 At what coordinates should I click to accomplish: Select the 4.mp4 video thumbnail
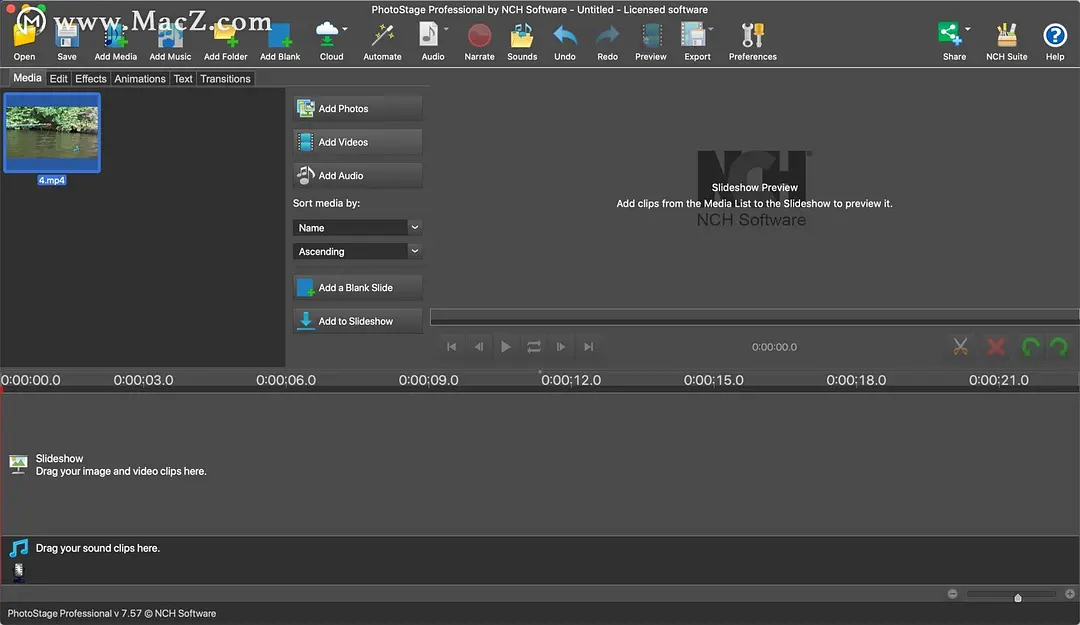point(52,132)
